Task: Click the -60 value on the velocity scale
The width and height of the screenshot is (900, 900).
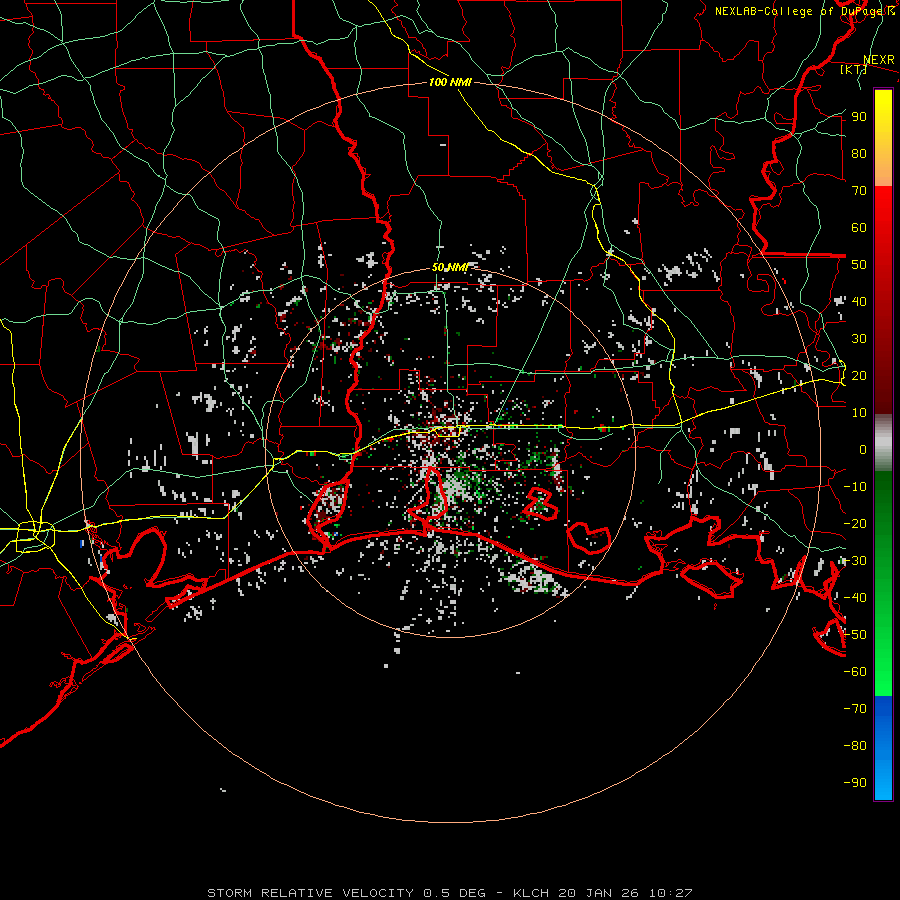Action: pyautogui.click(x=855, y=672)
